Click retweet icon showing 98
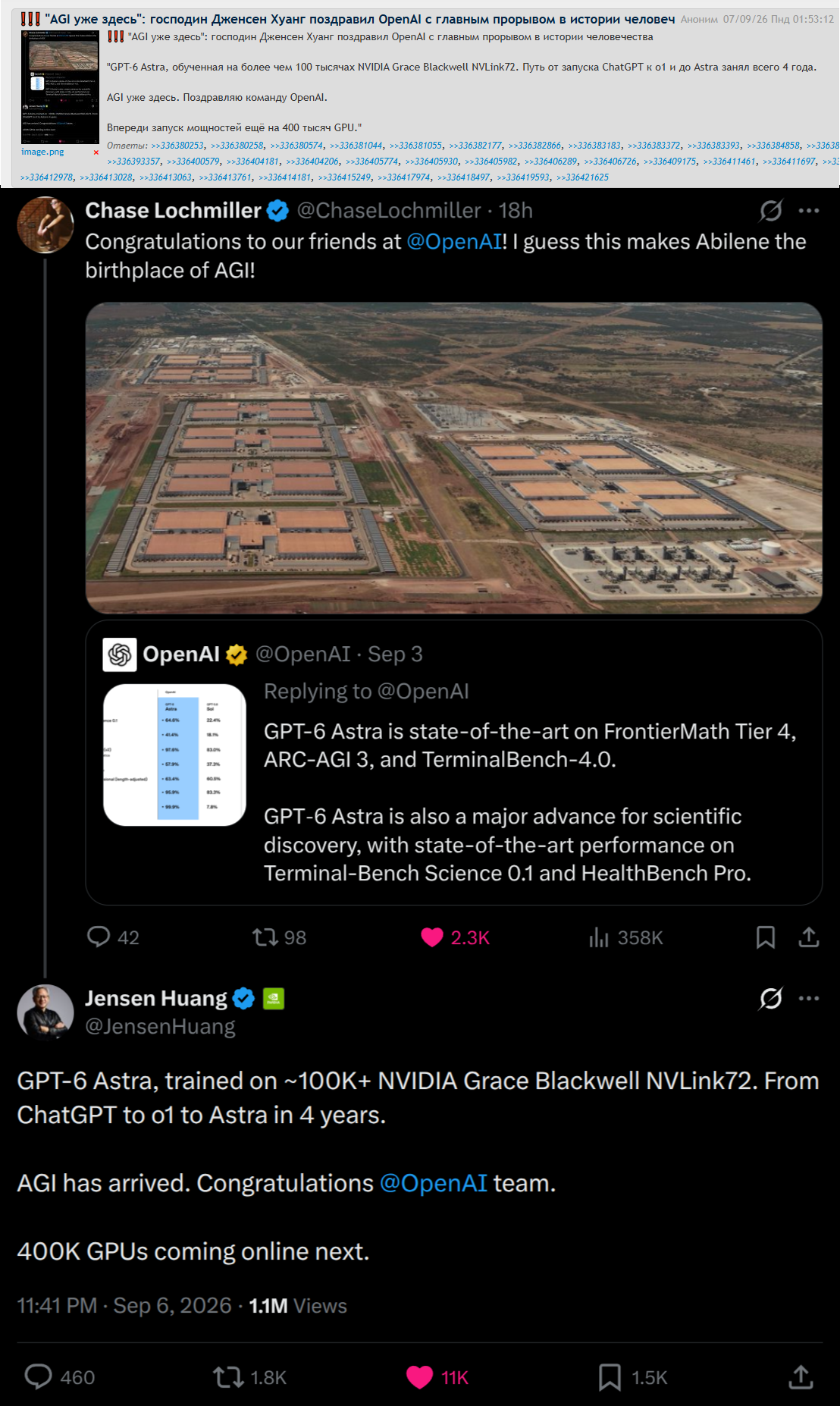 (x=265, y=937)
